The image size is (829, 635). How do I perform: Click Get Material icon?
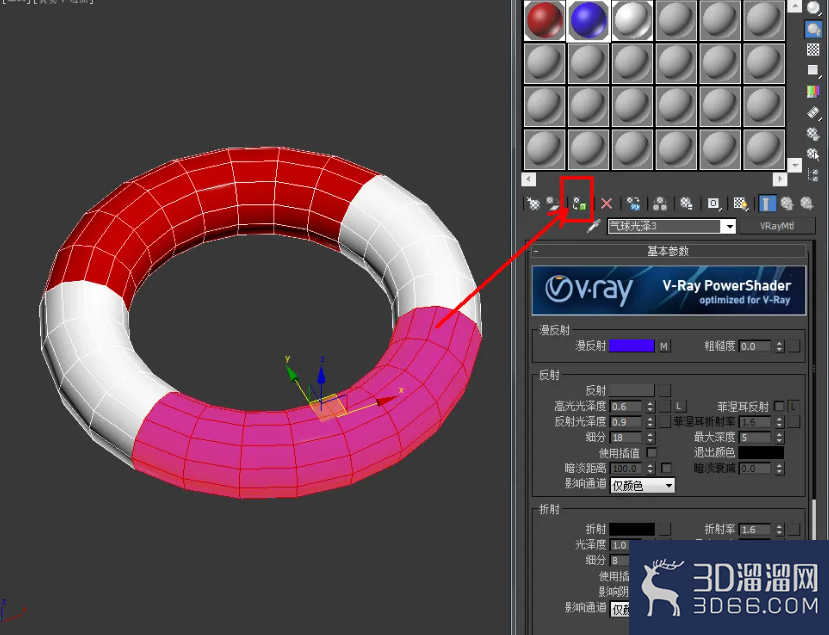(x=533, y=204)
